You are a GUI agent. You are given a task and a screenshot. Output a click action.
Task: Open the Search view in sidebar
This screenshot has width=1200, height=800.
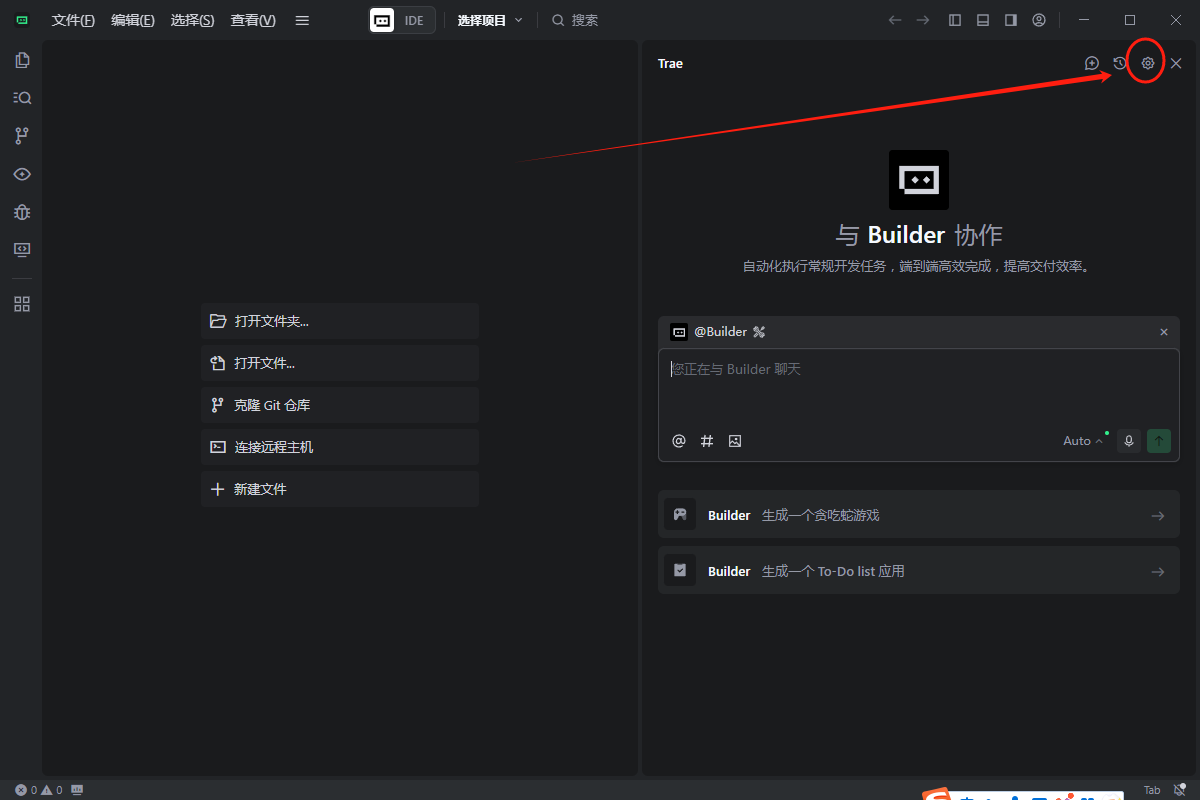coord(22,98)
